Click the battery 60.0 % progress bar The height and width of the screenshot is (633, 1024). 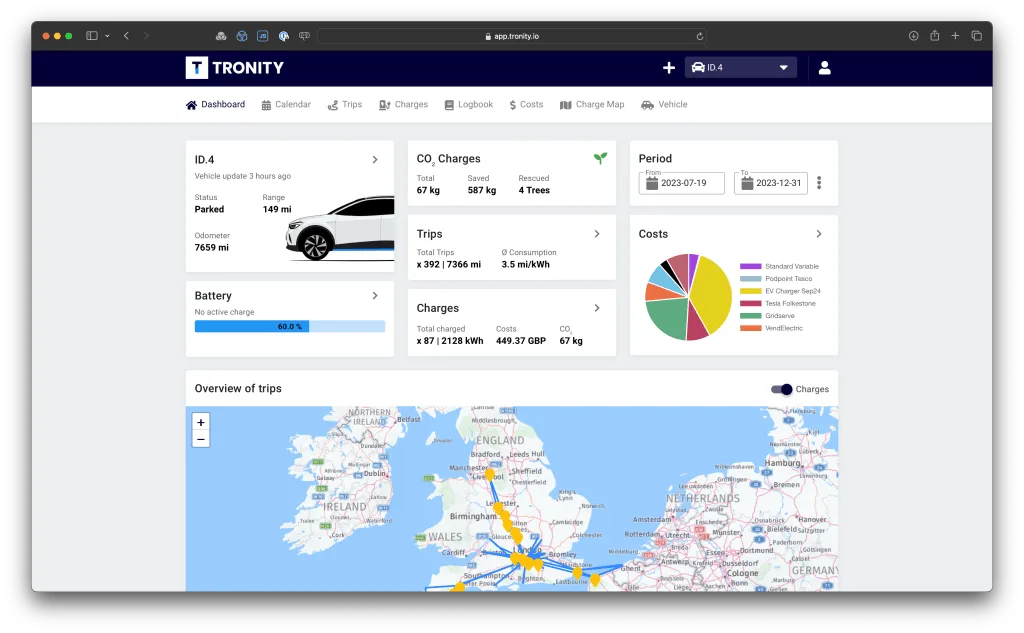click(290, 327)
